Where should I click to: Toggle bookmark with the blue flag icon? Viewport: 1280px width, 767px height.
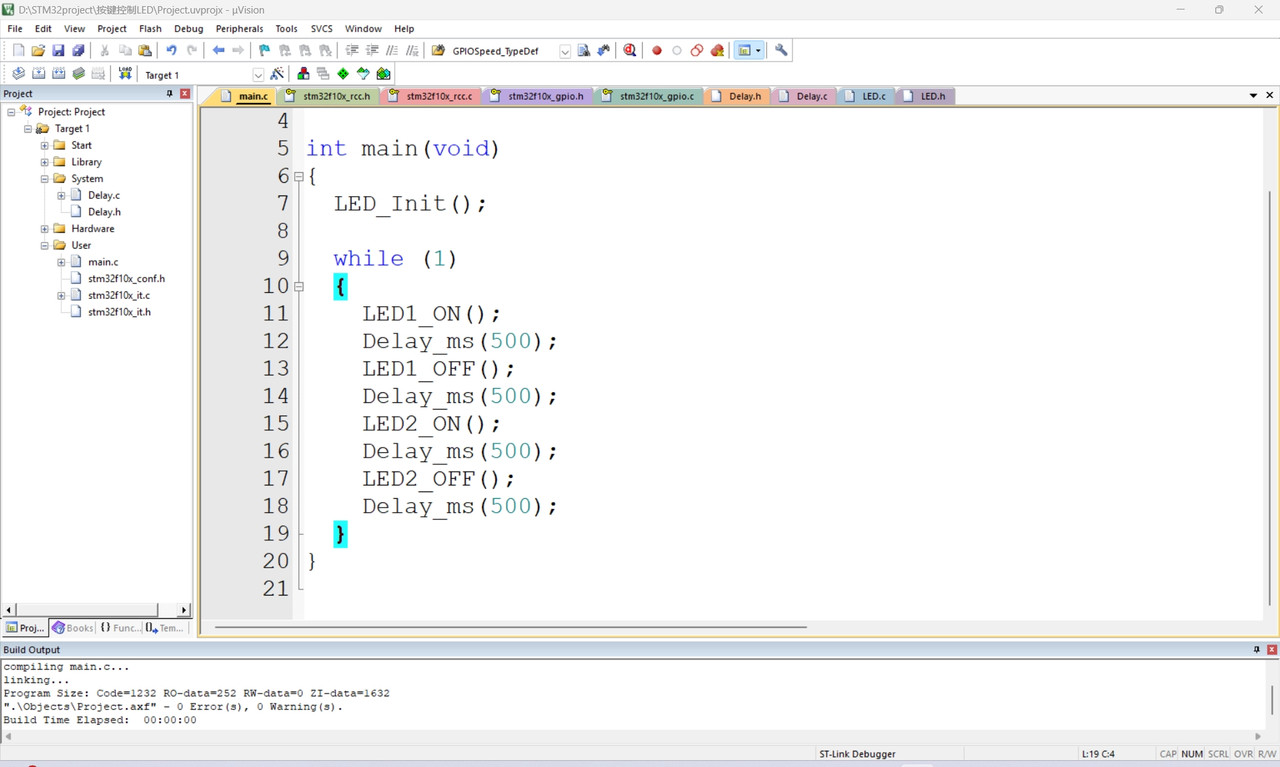[264, 50]
